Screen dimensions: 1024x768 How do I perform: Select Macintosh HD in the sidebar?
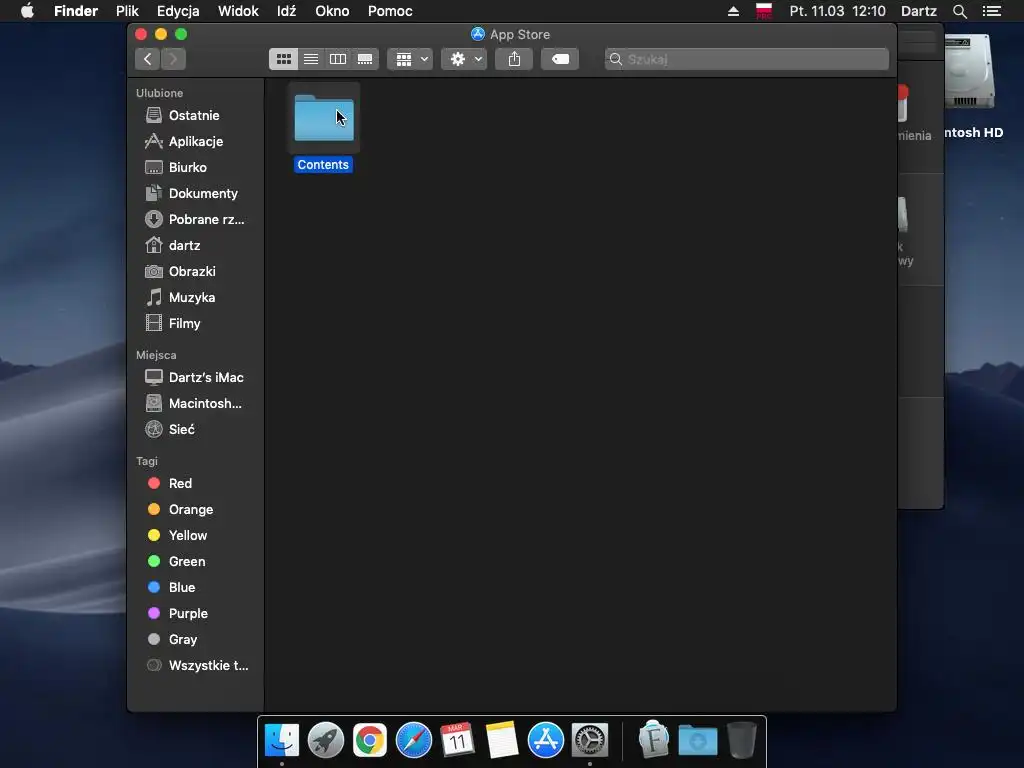click(x=205, y=404)
